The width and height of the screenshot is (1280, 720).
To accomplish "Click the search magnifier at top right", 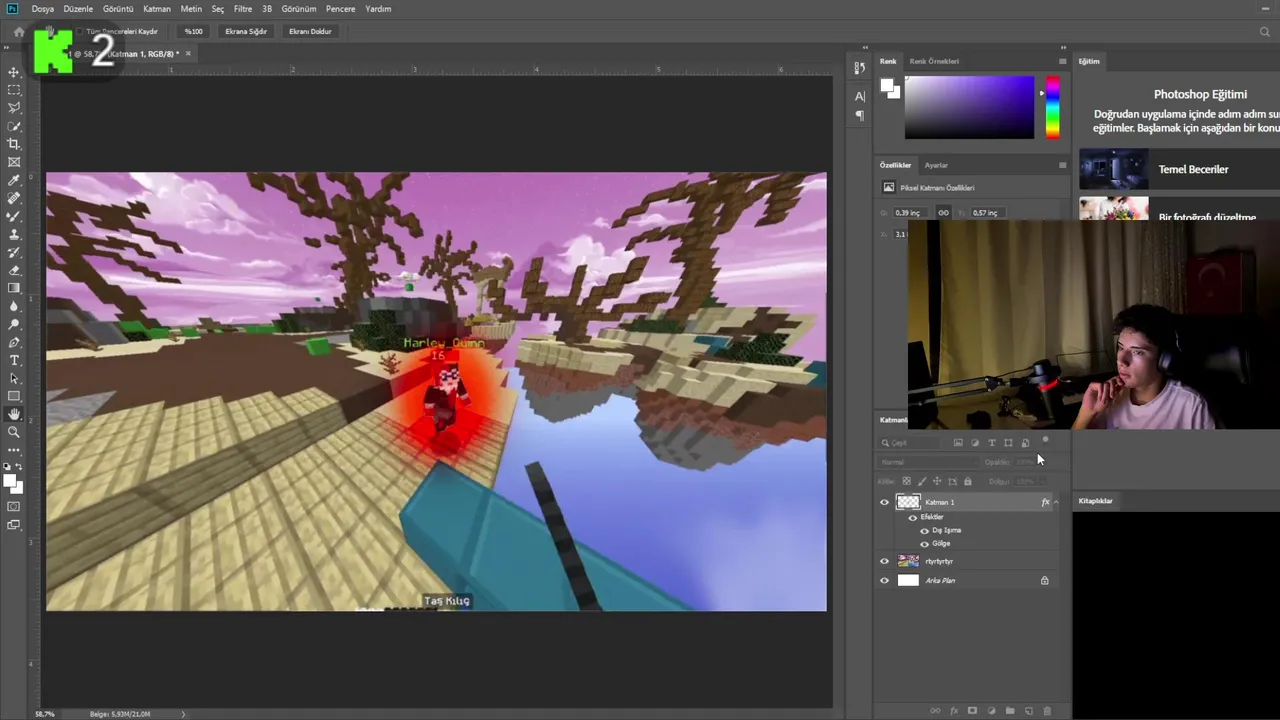I will (1265, 32).
